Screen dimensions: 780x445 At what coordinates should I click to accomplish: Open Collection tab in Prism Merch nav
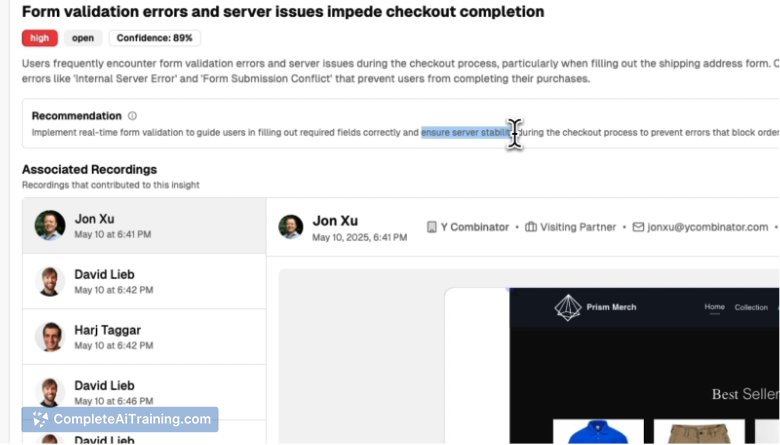point(751,307)
